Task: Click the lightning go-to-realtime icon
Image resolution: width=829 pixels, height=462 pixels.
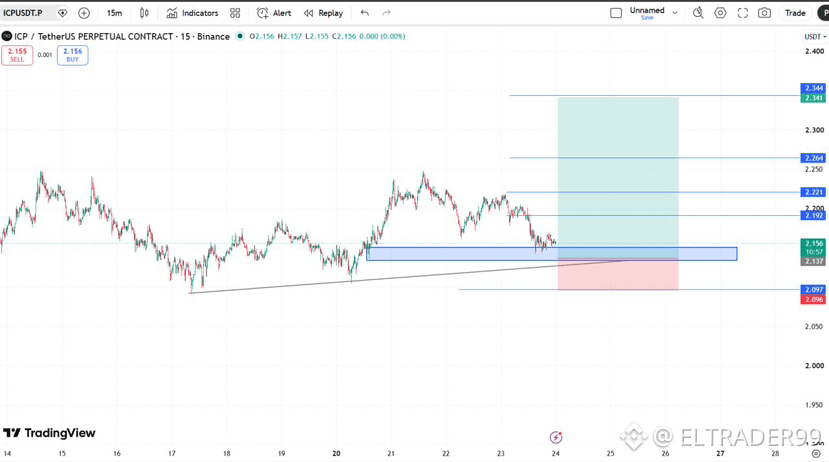Action: pos(556,437)
